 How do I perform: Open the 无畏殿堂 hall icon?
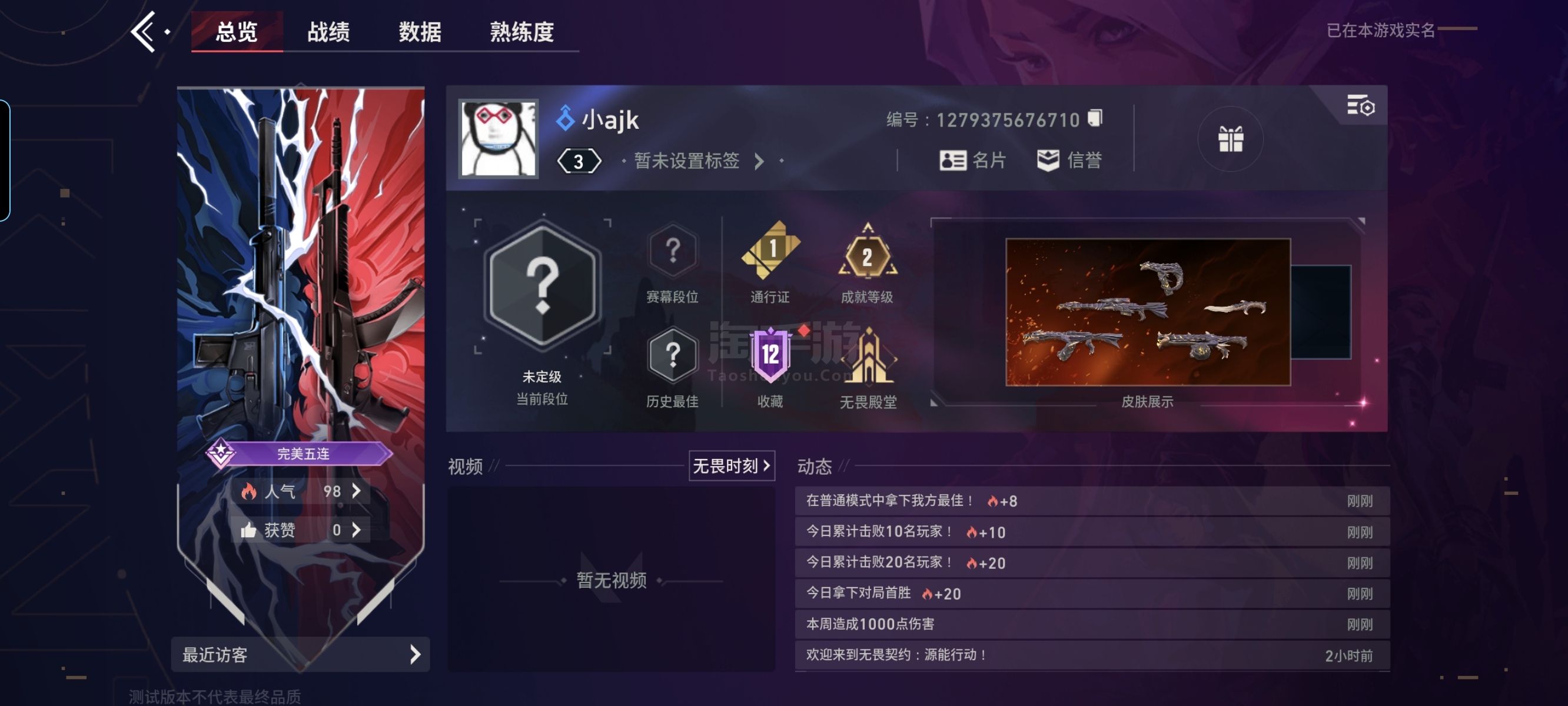click(869, 357)
